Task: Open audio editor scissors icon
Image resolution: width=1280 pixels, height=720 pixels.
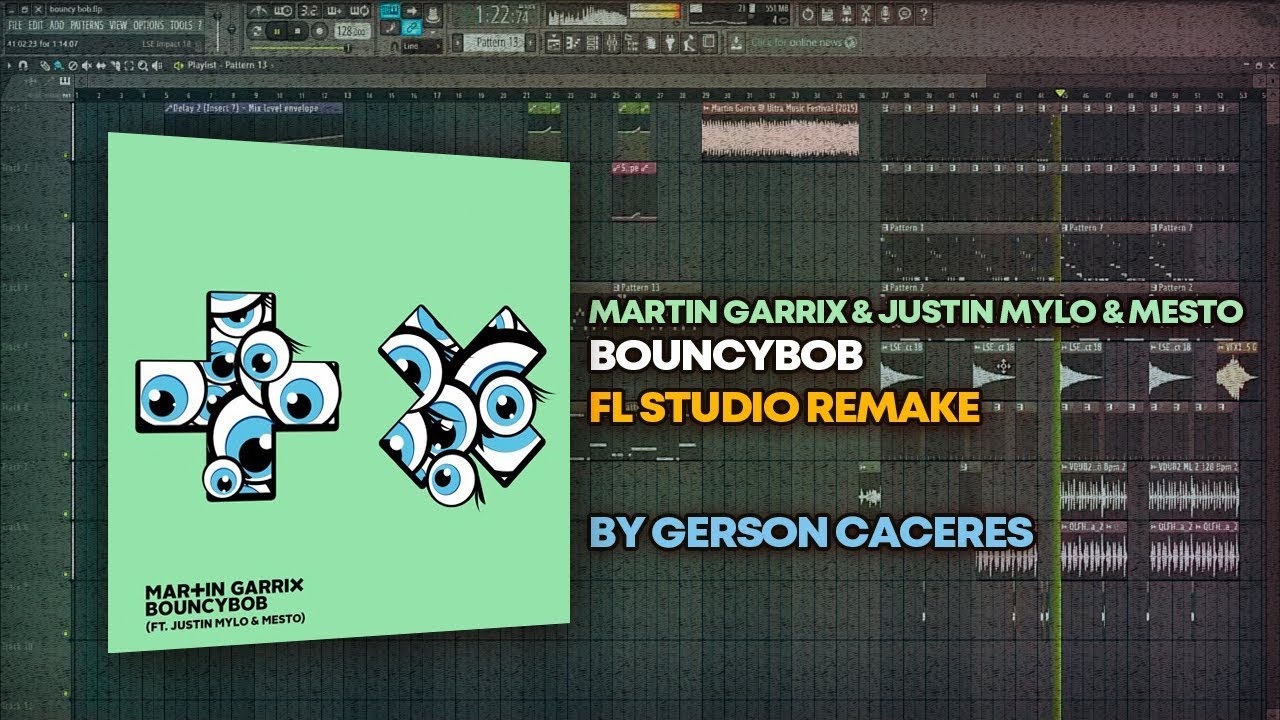Action: pos(866,14)
